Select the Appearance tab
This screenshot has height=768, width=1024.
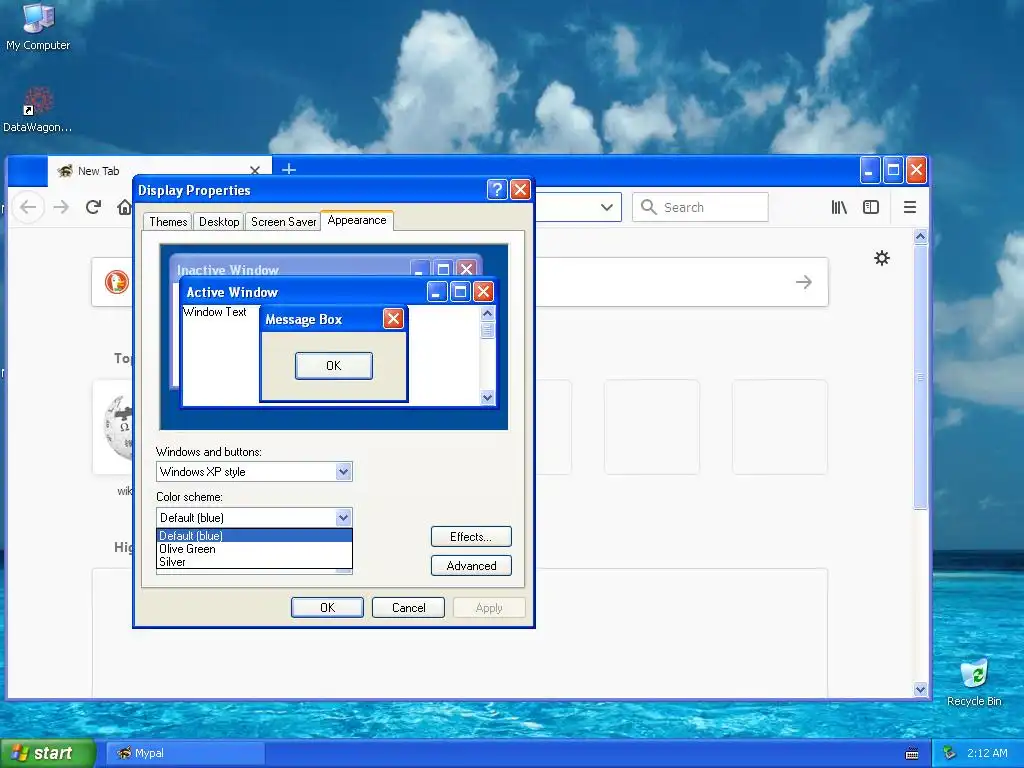[357, 220]
